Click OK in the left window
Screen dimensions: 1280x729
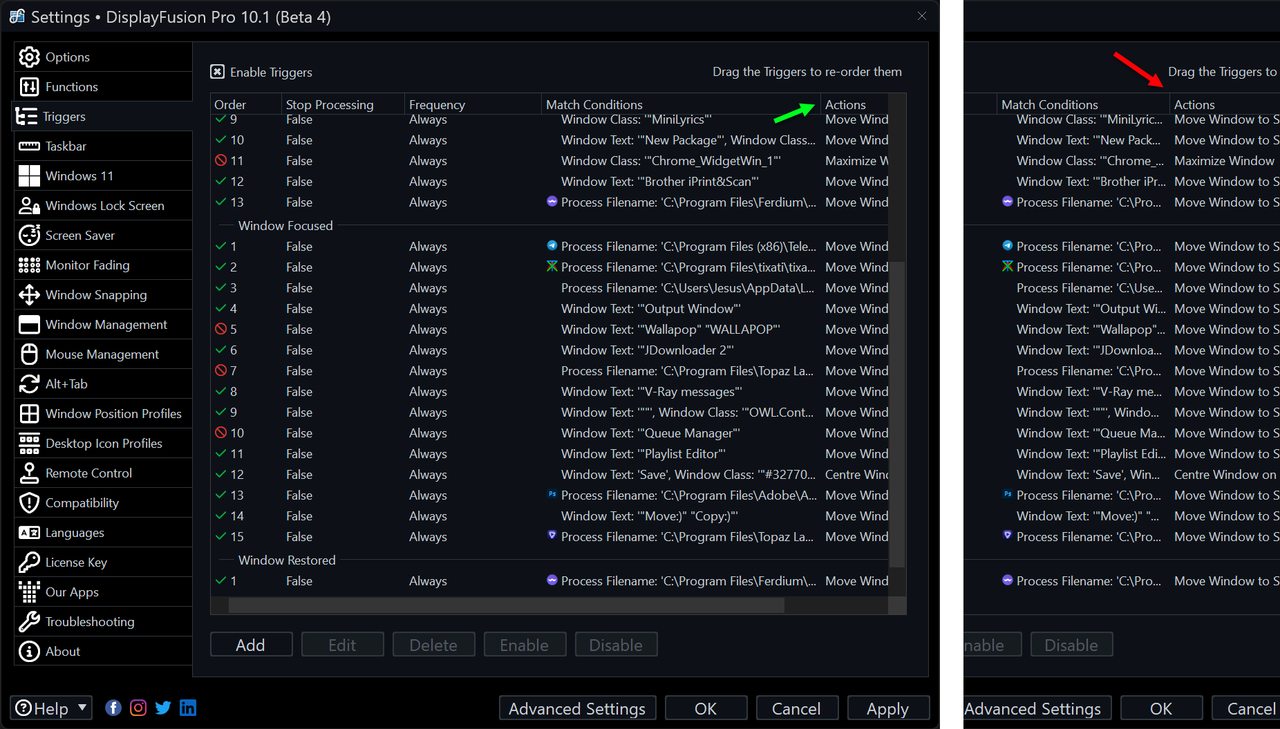coord(706,708)
